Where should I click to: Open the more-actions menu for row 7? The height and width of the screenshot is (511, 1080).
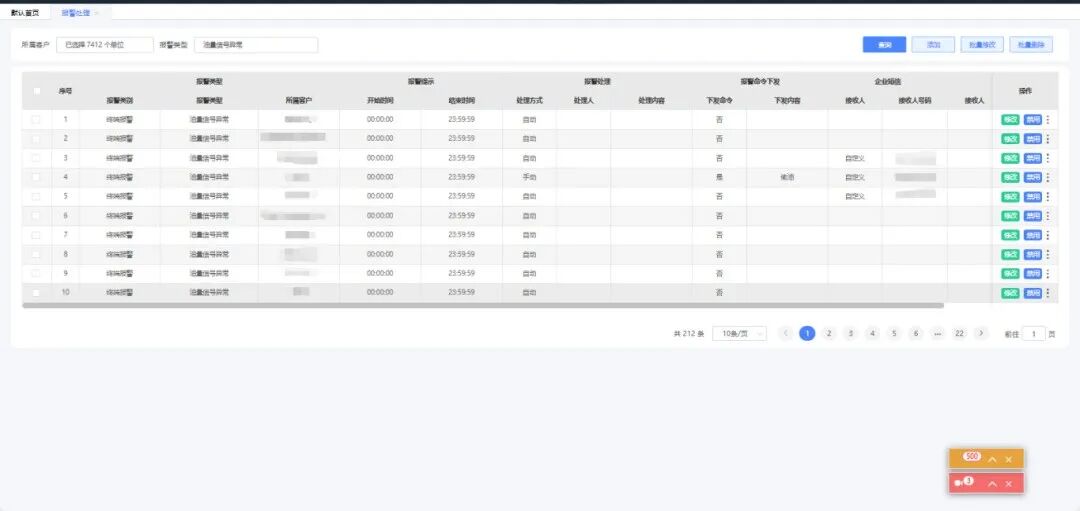click(x=1048, y=236)
